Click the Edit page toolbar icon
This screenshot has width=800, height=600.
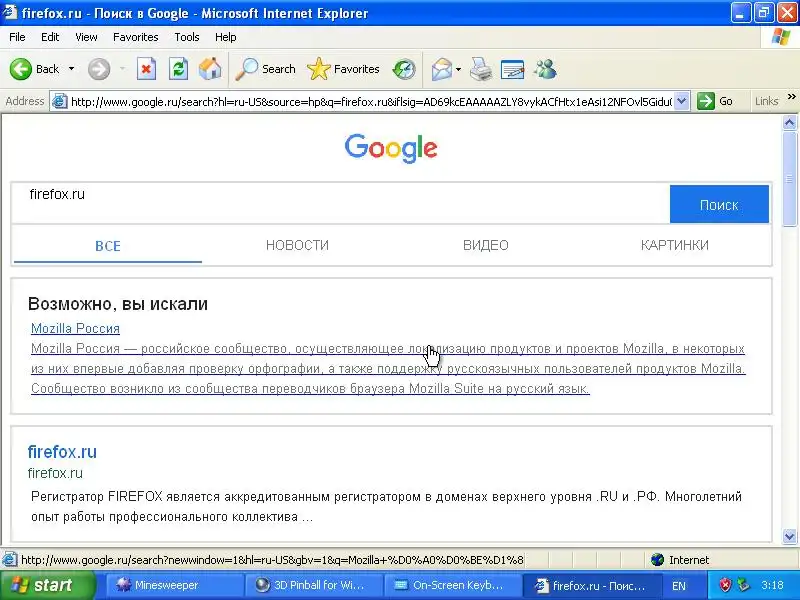coord(512,69)
